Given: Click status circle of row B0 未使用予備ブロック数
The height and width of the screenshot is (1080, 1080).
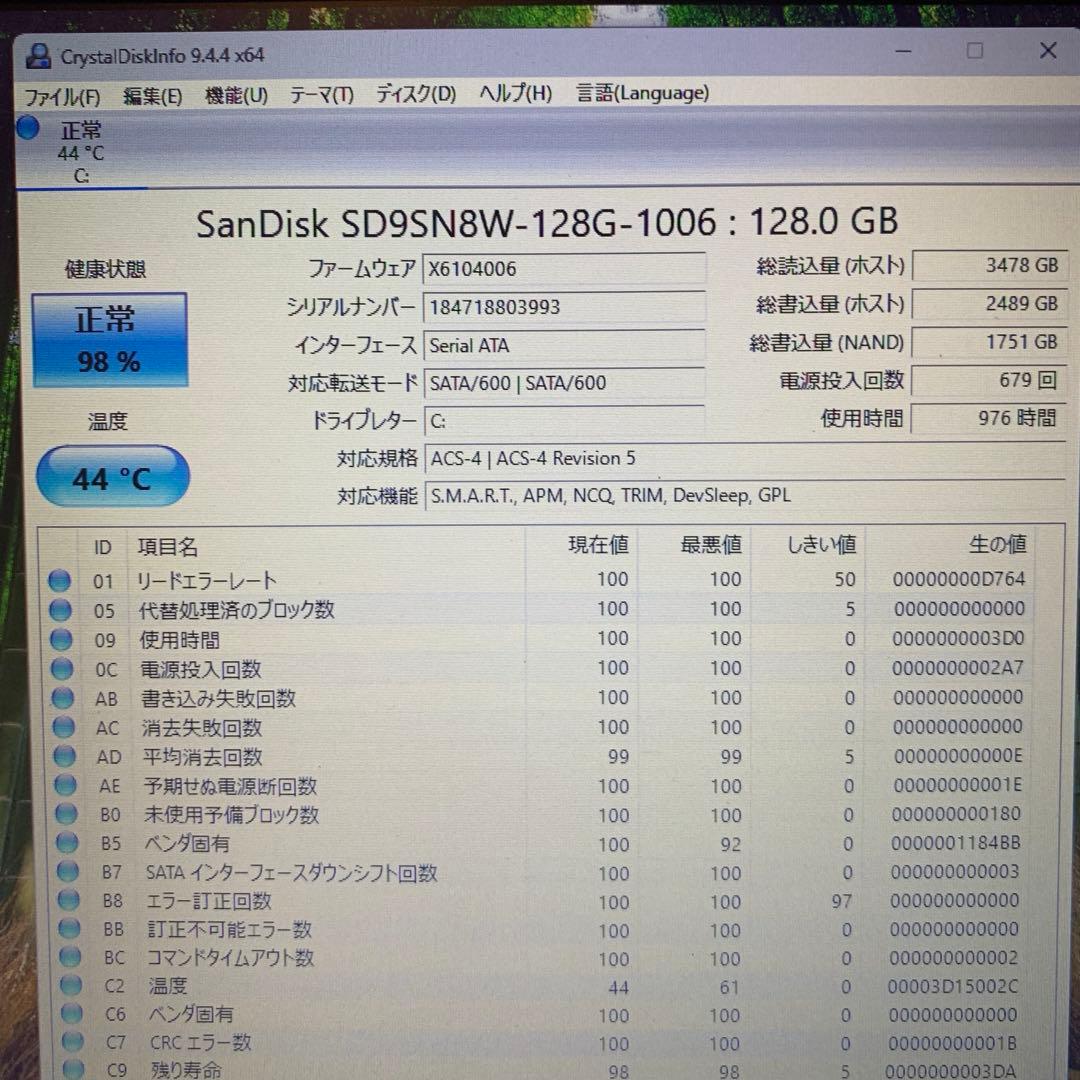Looking at the screenshot, I should coord(66,814).
